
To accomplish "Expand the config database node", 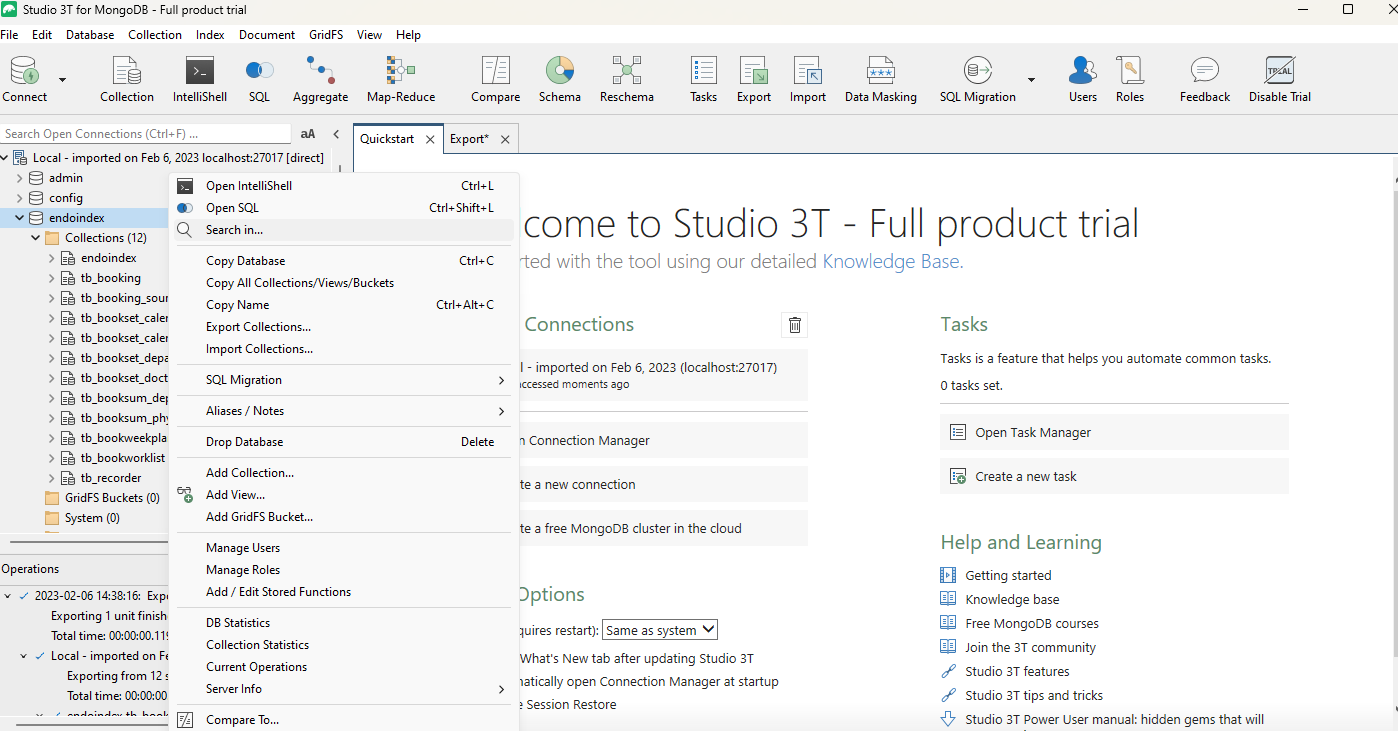I will (x=19, y=198).
